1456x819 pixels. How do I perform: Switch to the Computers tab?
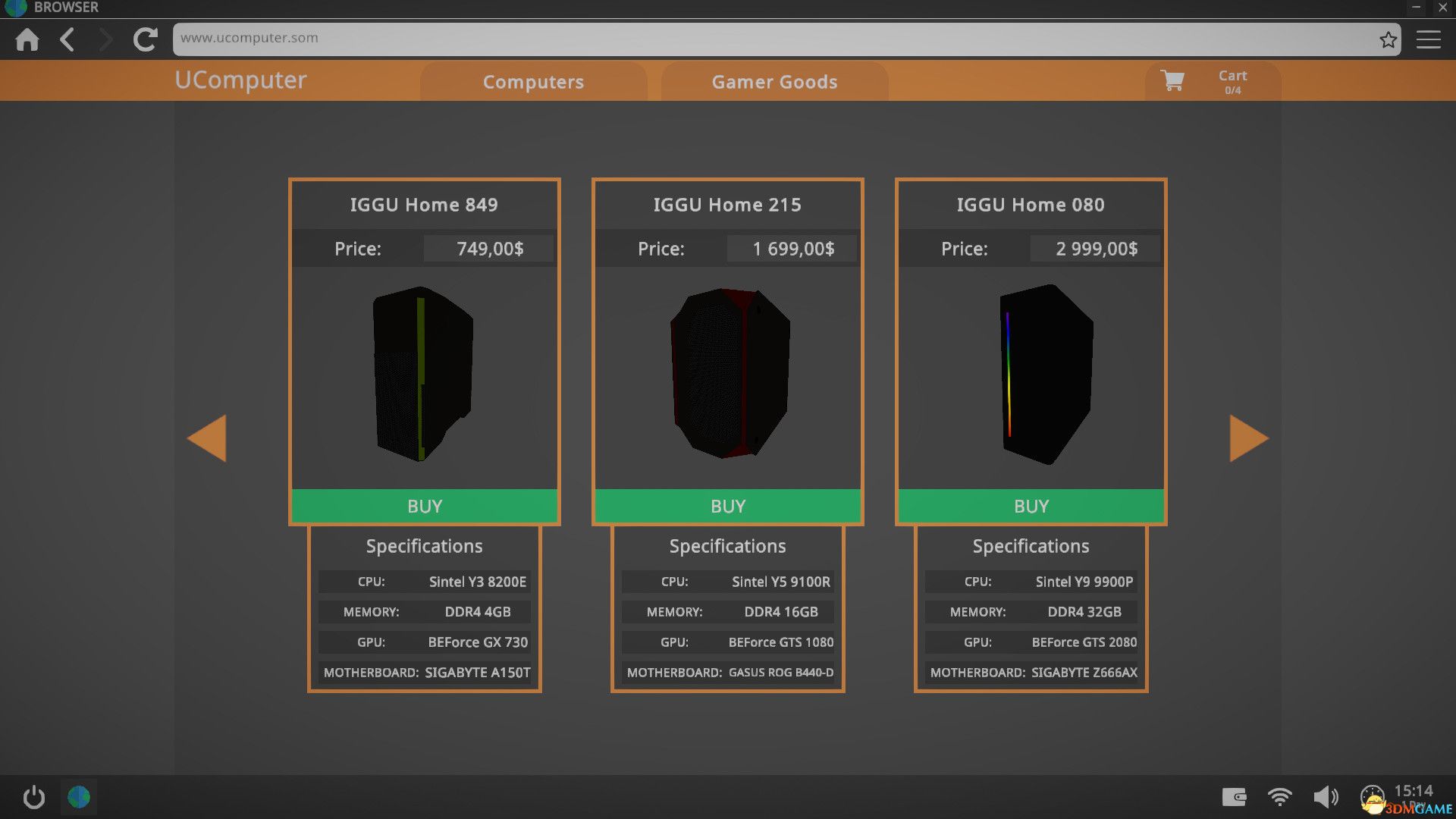coord(533,82)
